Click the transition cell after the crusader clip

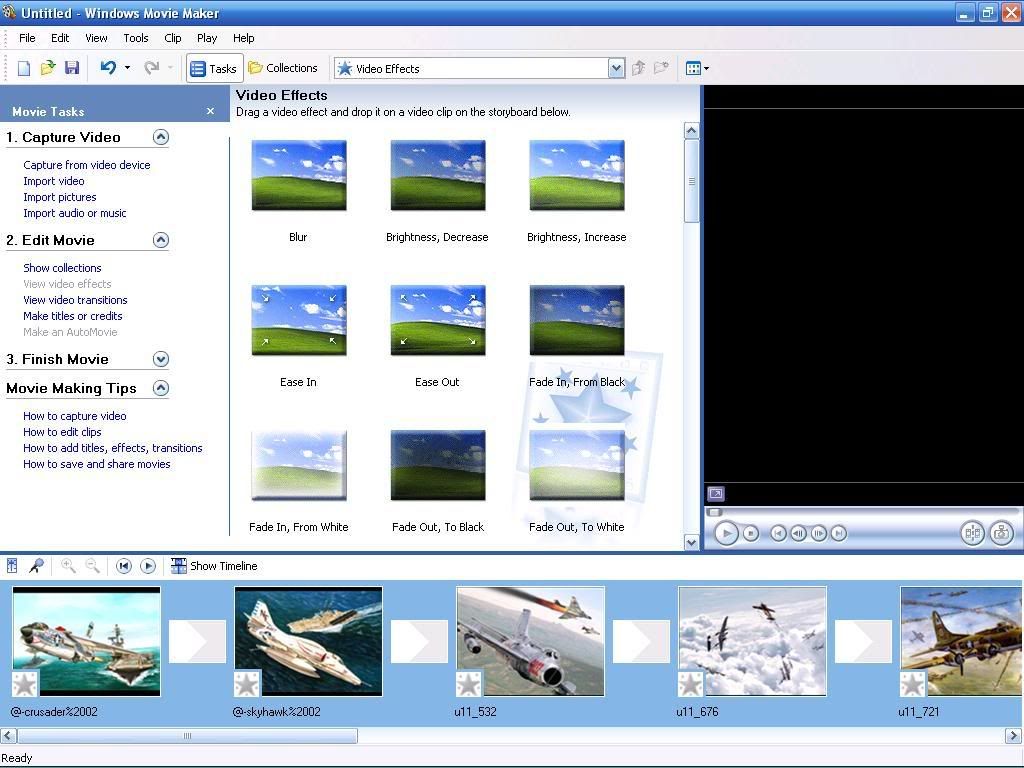[197, 641]
